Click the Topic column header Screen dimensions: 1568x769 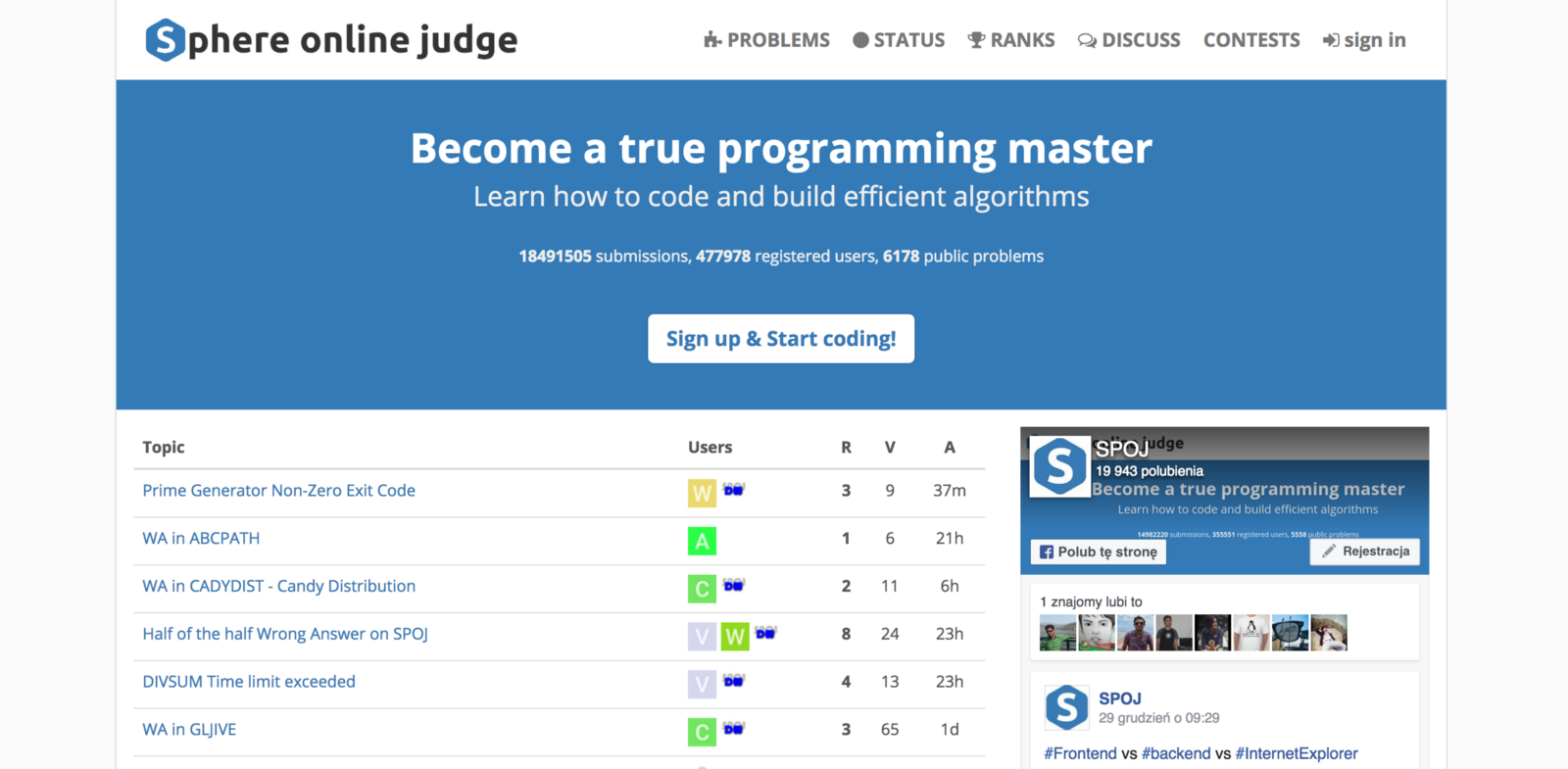[x=164, y=448]
